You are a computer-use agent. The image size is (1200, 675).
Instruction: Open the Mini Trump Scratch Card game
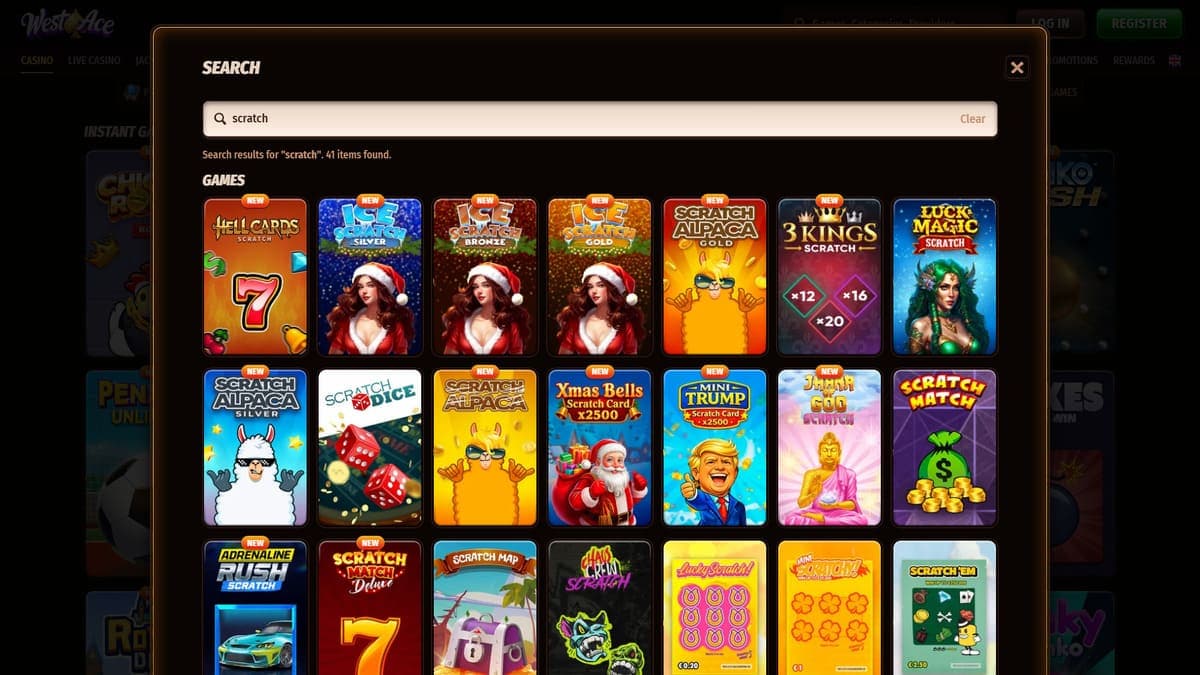click(715, 448)
